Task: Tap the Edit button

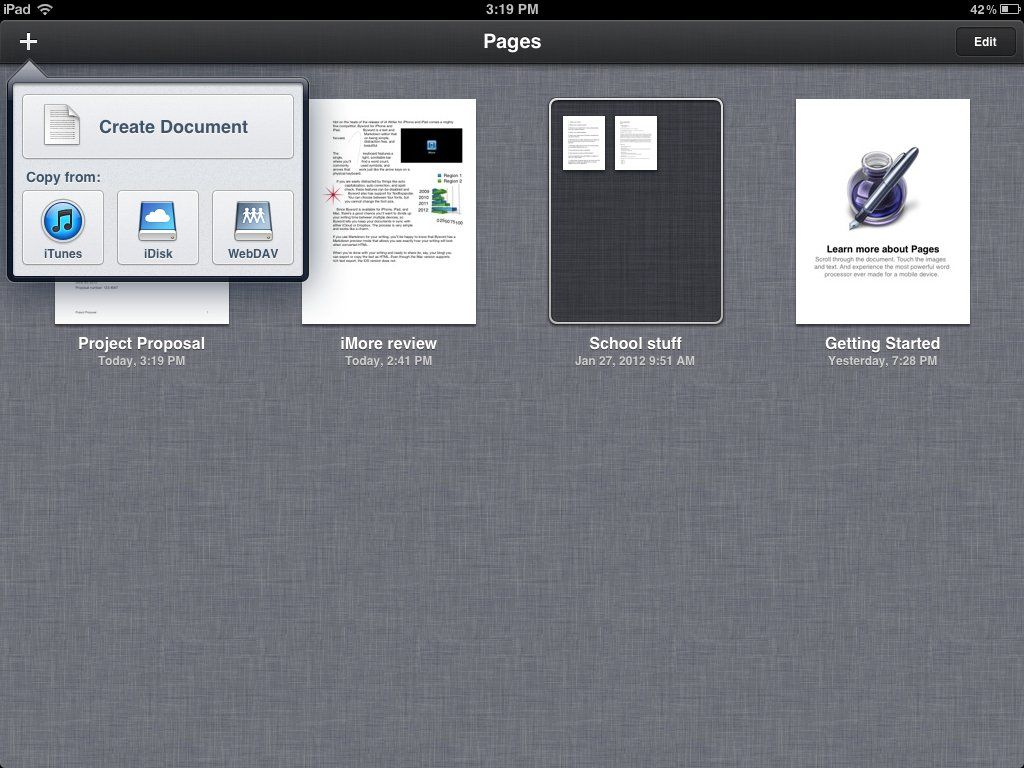Action: [x=985, y=41]
